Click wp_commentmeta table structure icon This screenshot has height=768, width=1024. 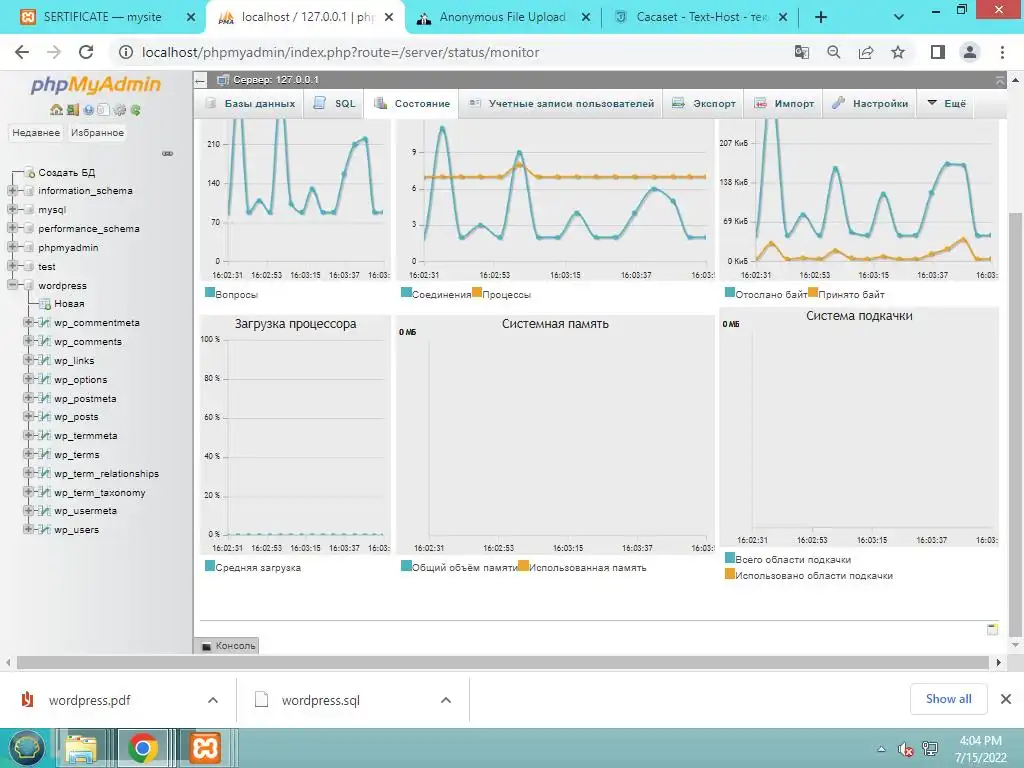tap(44, 323)
